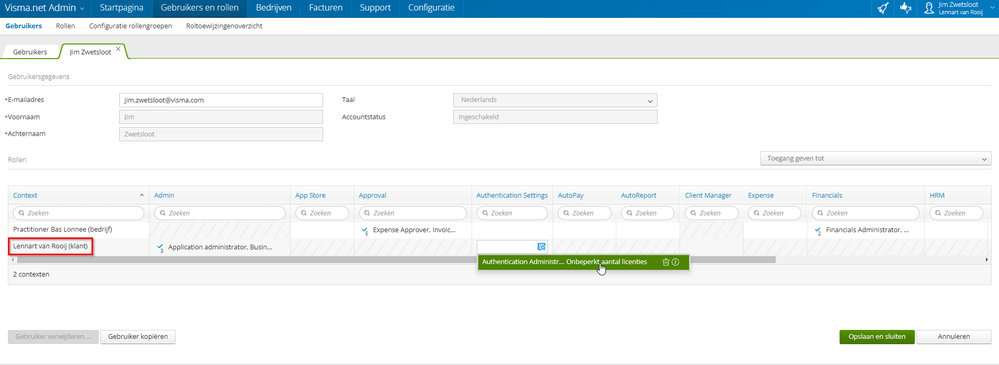Image resolution: width=999 pixels, height=365 pixels.
Task: Click the AutoReport column search field
Action: pyautogui.click(x=648, y=213)
